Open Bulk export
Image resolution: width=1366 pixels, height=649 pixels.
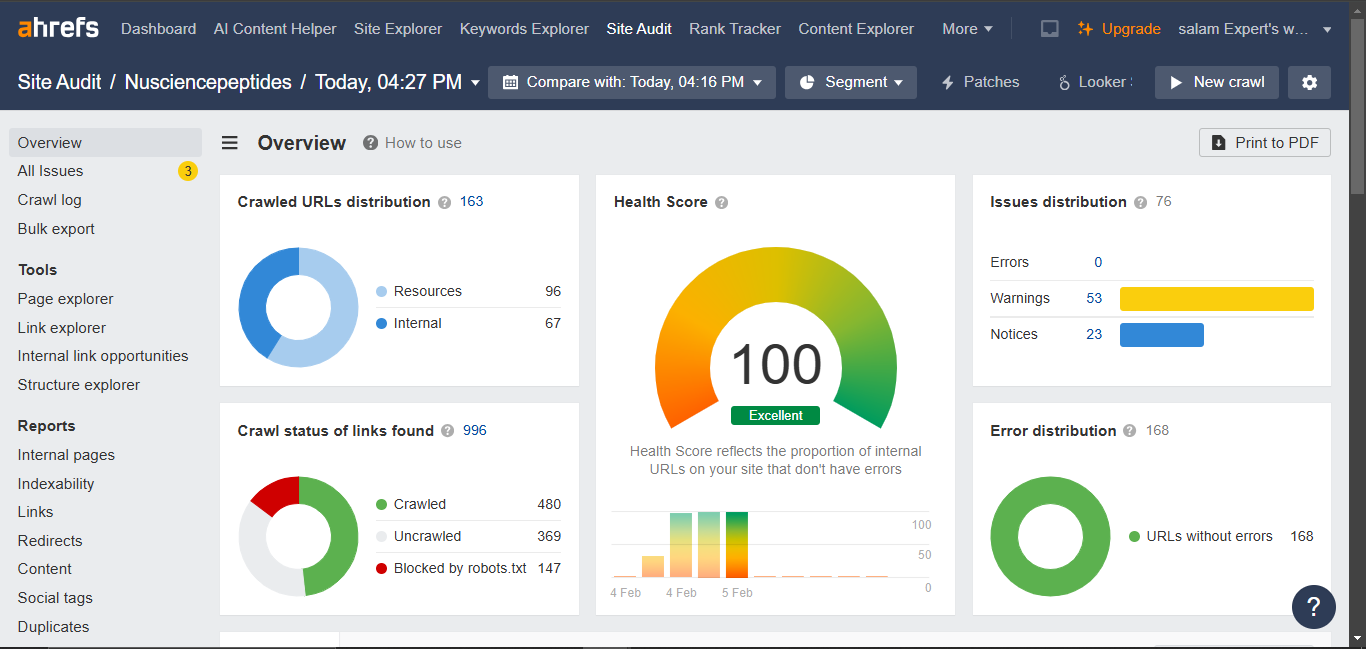pyautogui.click(x=56, y=229)
